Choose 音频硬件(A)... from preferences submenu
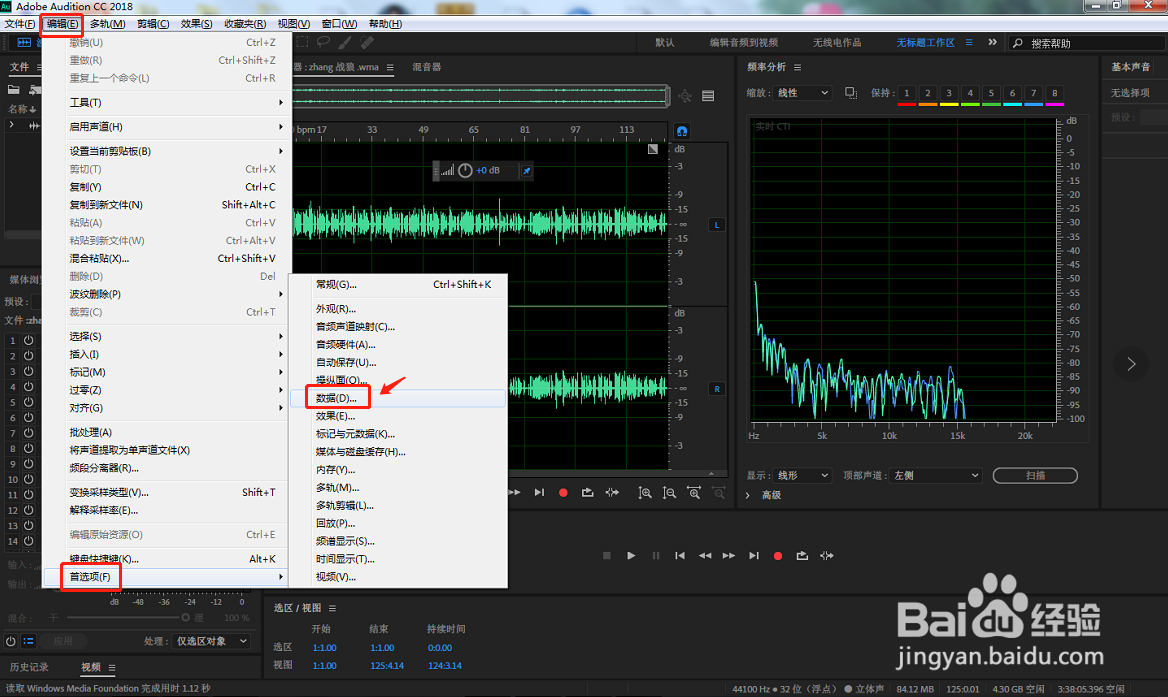Image resolution: width=1168 pixels, height=697 pixels. (x=398, y=345)
